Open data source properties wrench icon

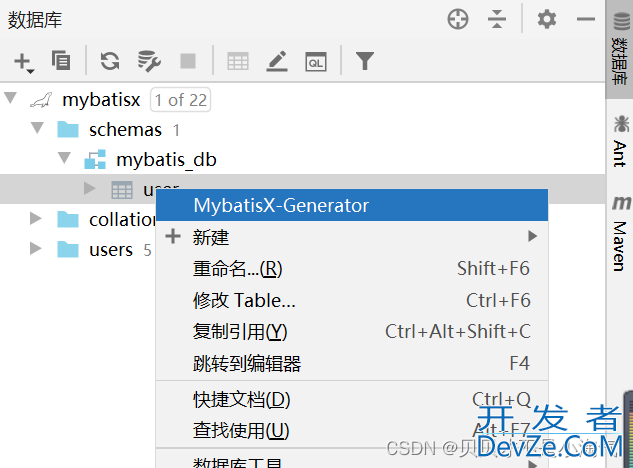pos(149,61)
